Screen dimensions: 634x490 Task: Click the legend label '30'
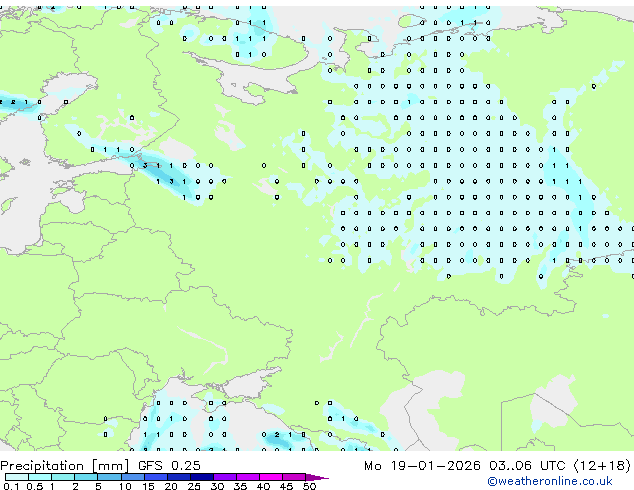point(217,486)
